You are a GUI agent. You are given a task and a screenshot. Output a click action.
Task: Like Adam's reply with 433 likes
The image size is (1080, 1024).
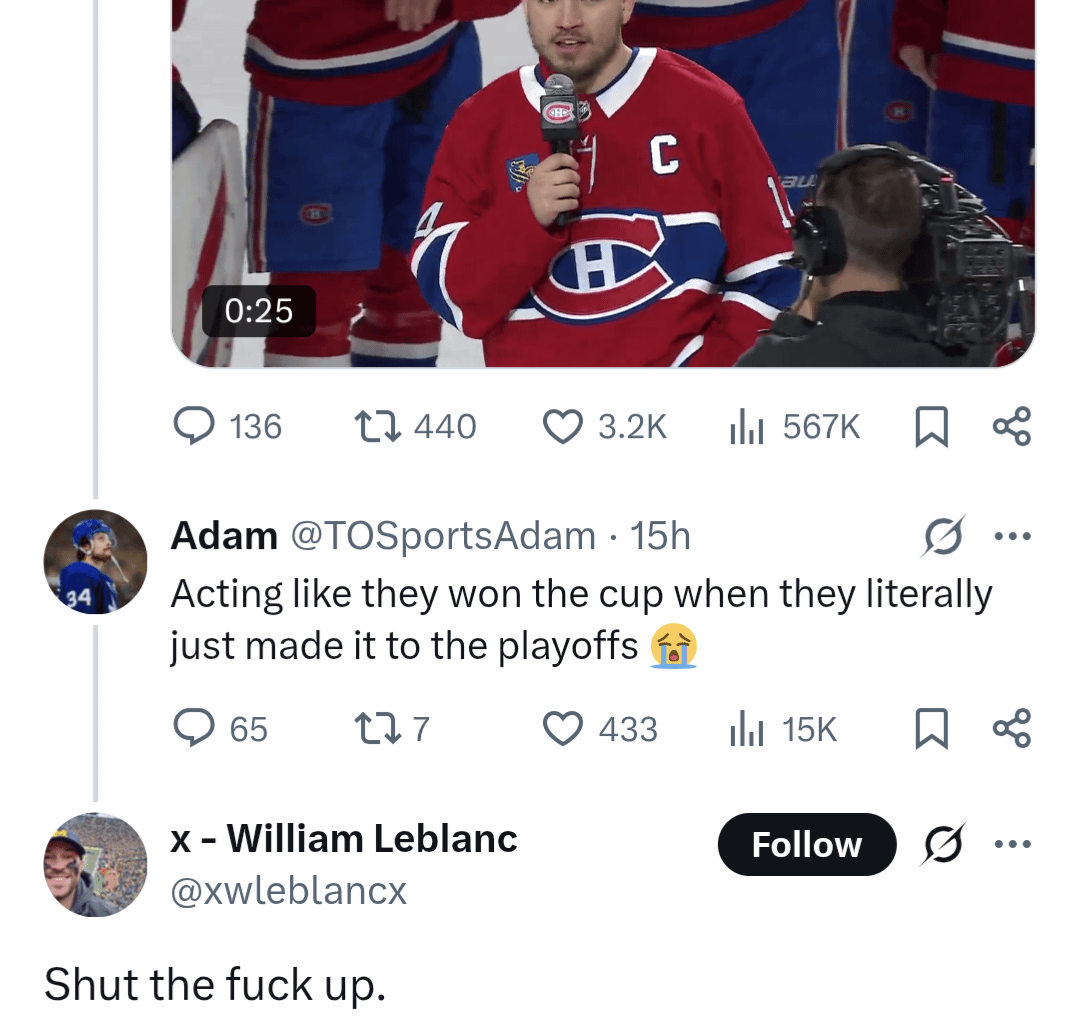565,728
